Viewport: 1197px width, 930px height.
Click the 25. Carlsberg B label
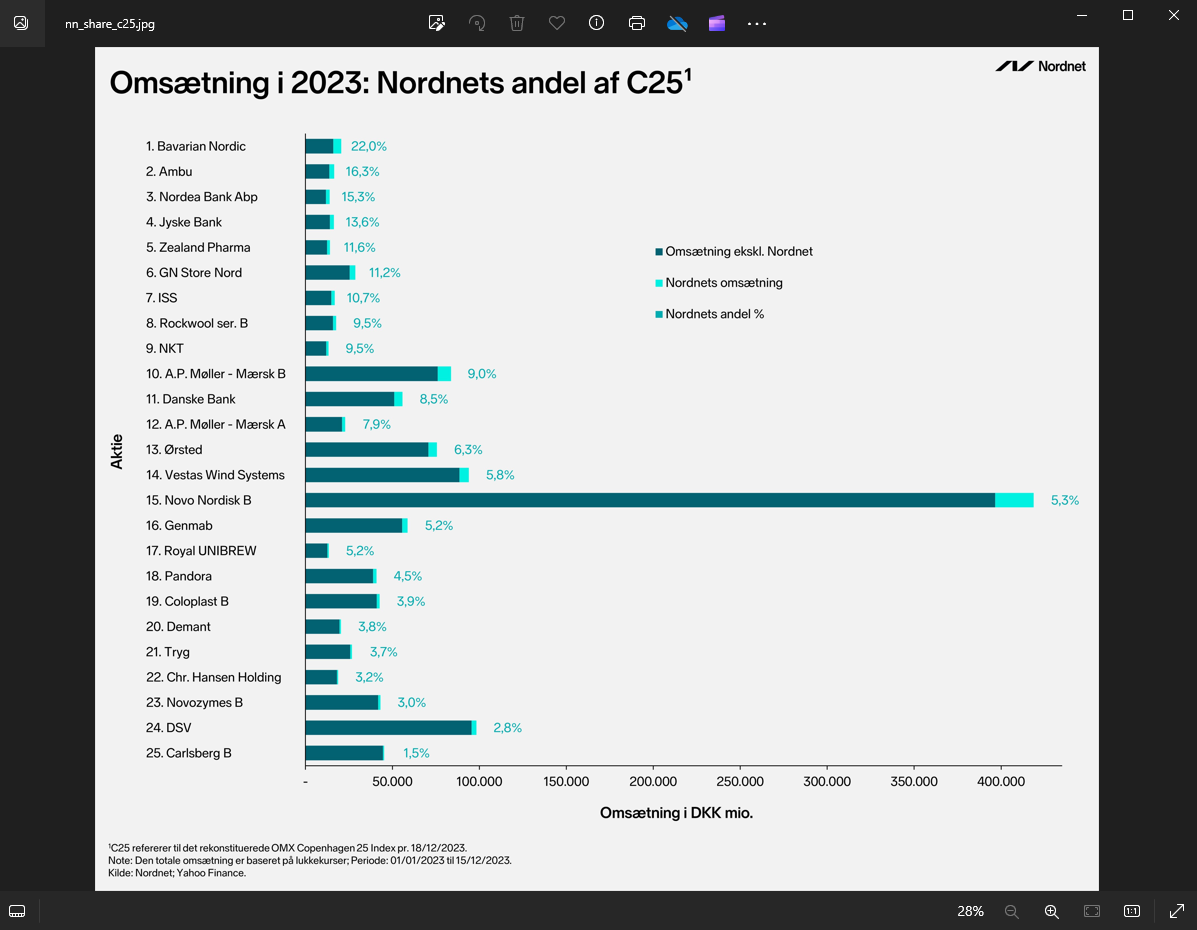pos(188,753)
